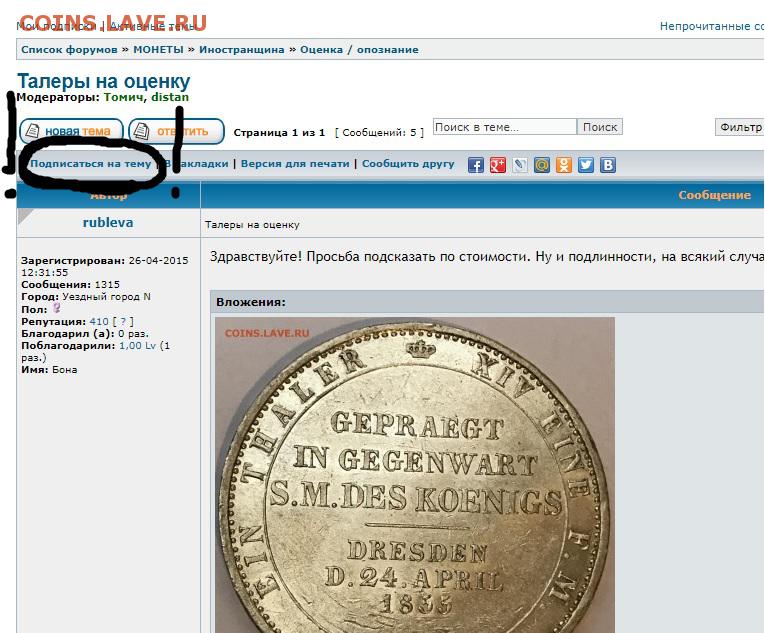Click Сообщить другу link
This screenshot has width=765, height=633.
coord(408,164)
